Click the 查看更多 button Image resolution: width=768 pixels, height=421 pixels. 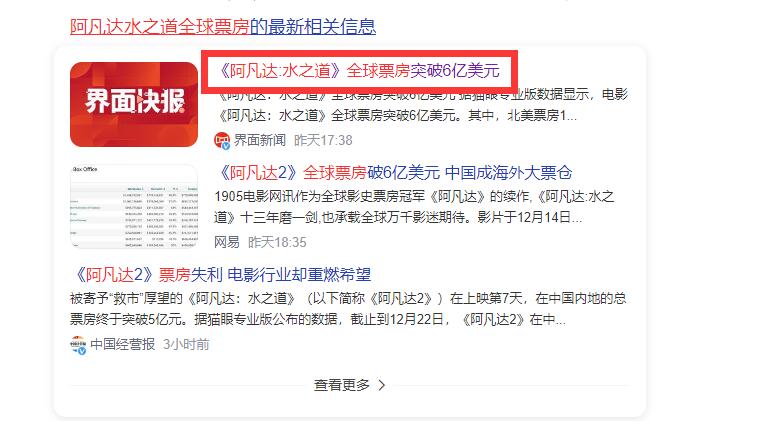click(x=350, y=385)
